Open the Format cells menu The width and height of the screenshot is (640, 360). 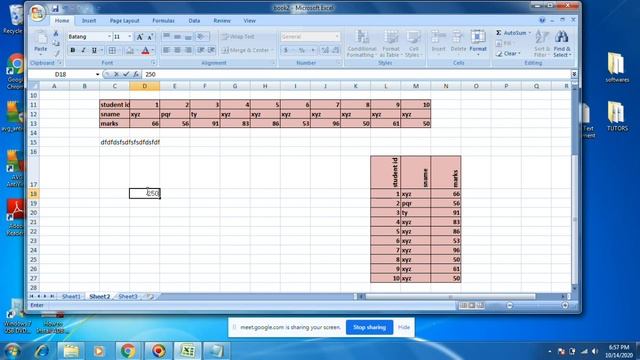pyautogui.click(x=478, y=42)
